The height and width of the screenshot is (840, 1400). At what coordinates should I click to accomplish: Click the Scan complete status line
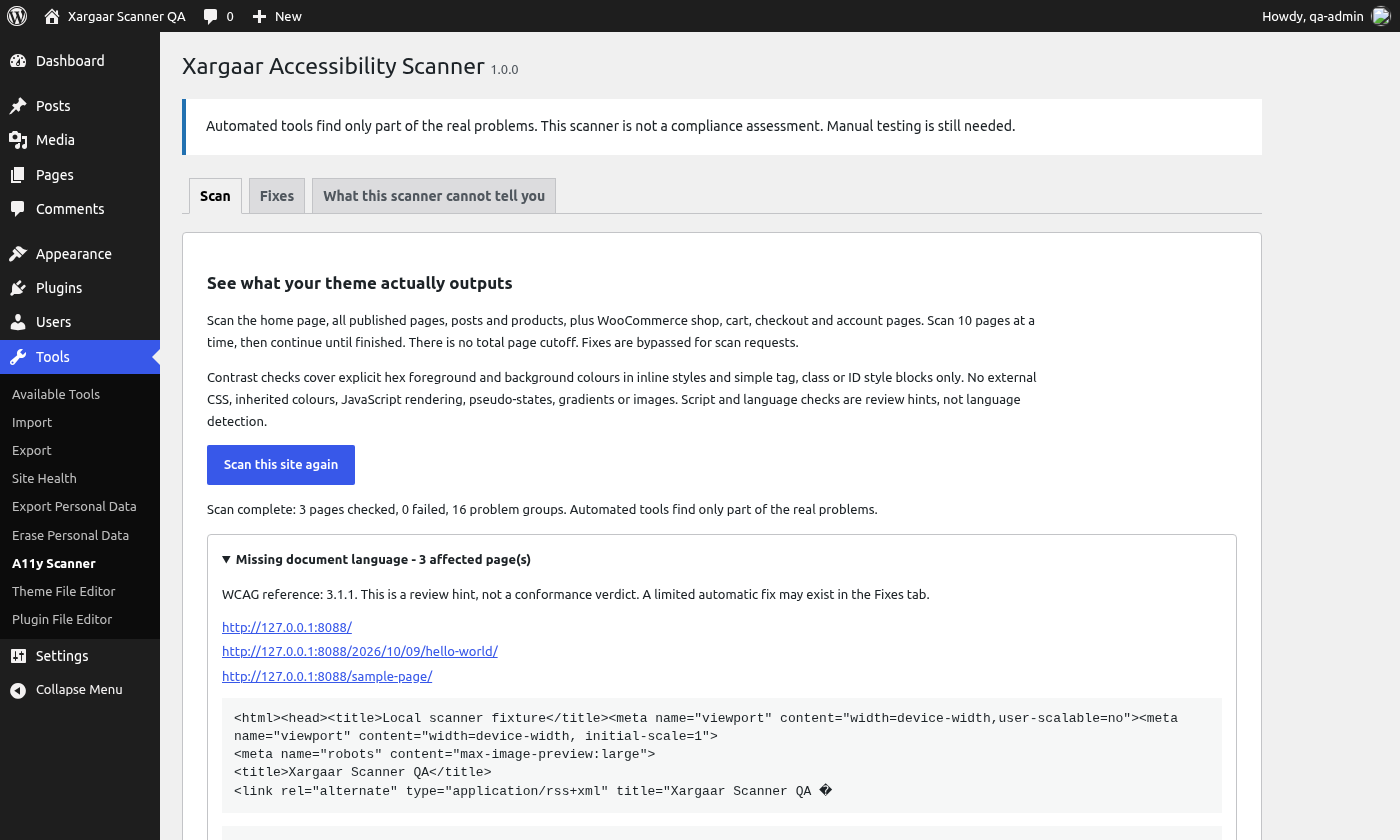click(542, 509)
